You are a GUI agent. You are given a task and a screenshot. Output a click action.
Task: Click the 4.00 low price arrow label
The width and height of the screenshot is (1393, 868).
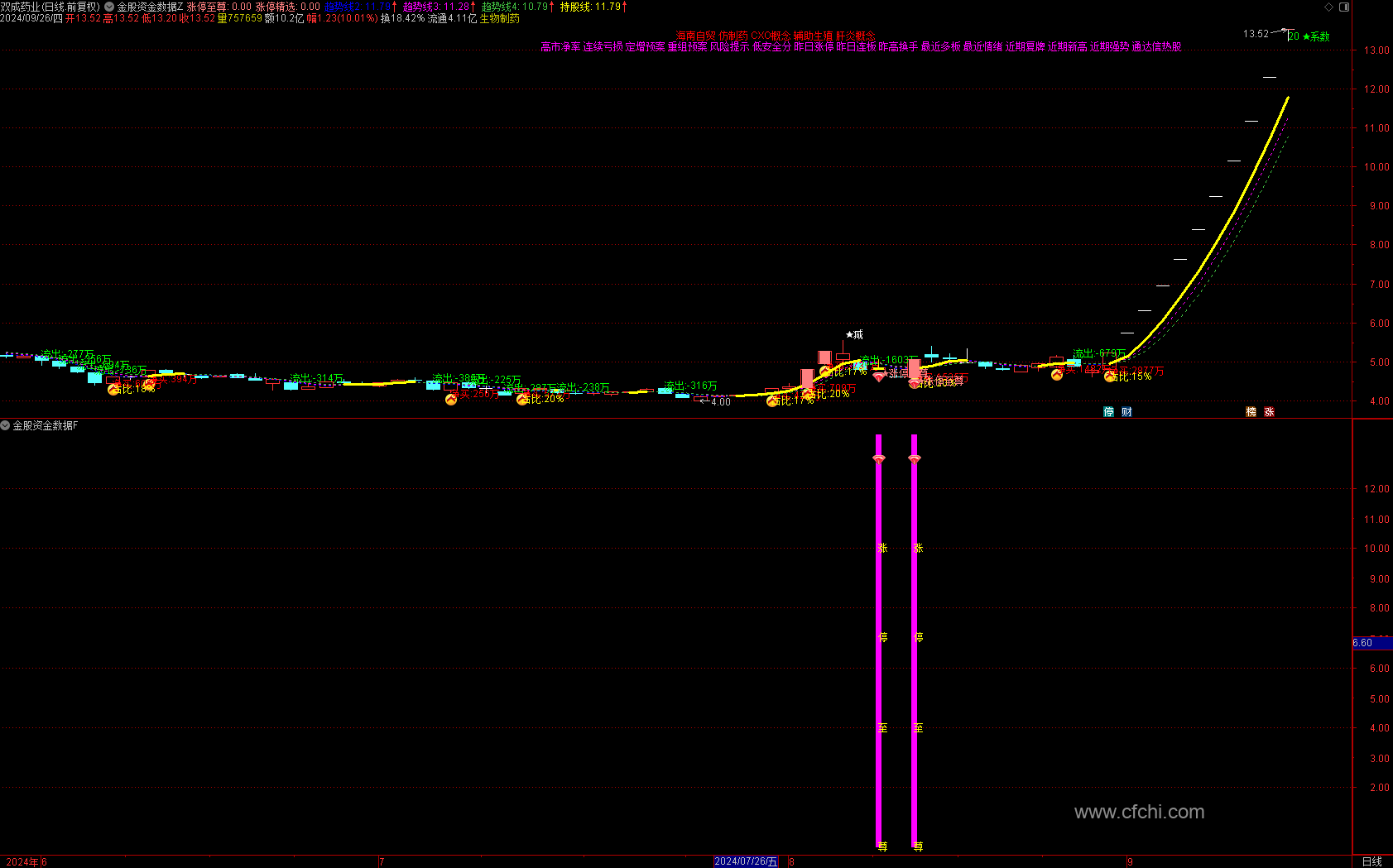click(715, 401)
